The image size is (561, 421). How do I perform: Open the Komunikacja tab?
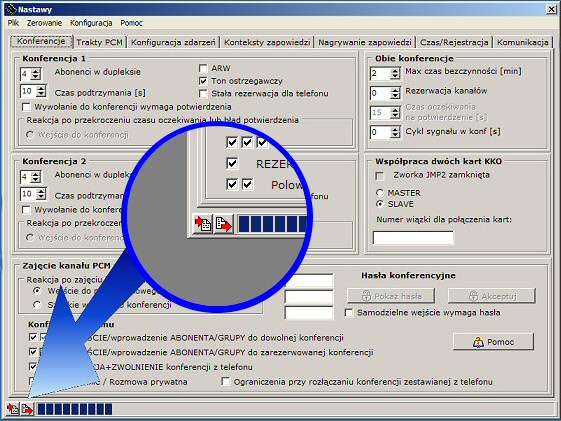pos(522,42)
